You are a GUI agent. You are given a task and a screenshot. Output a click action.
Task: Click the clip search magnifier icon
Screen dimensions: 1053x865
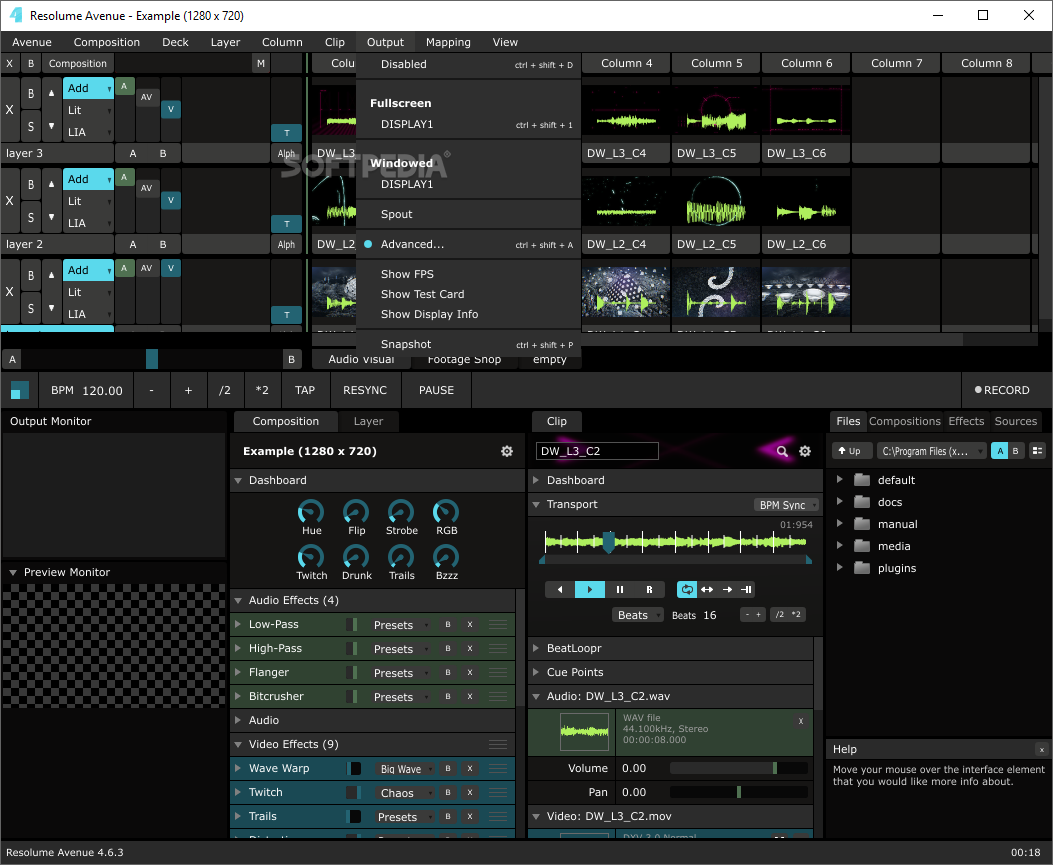click(782, 451)
